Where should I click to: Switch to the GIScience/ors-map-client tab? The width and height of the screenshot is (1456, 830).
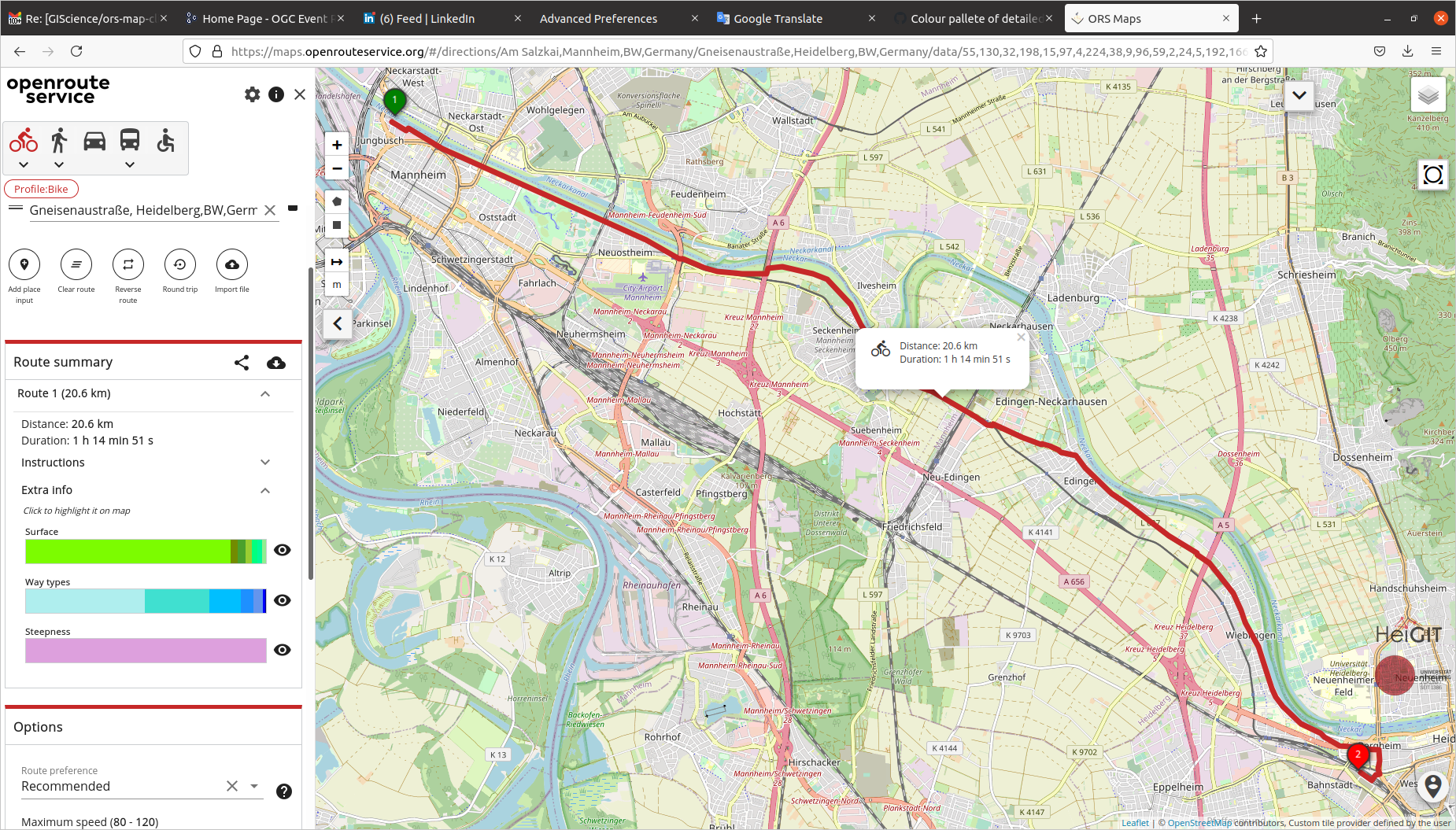87,18
